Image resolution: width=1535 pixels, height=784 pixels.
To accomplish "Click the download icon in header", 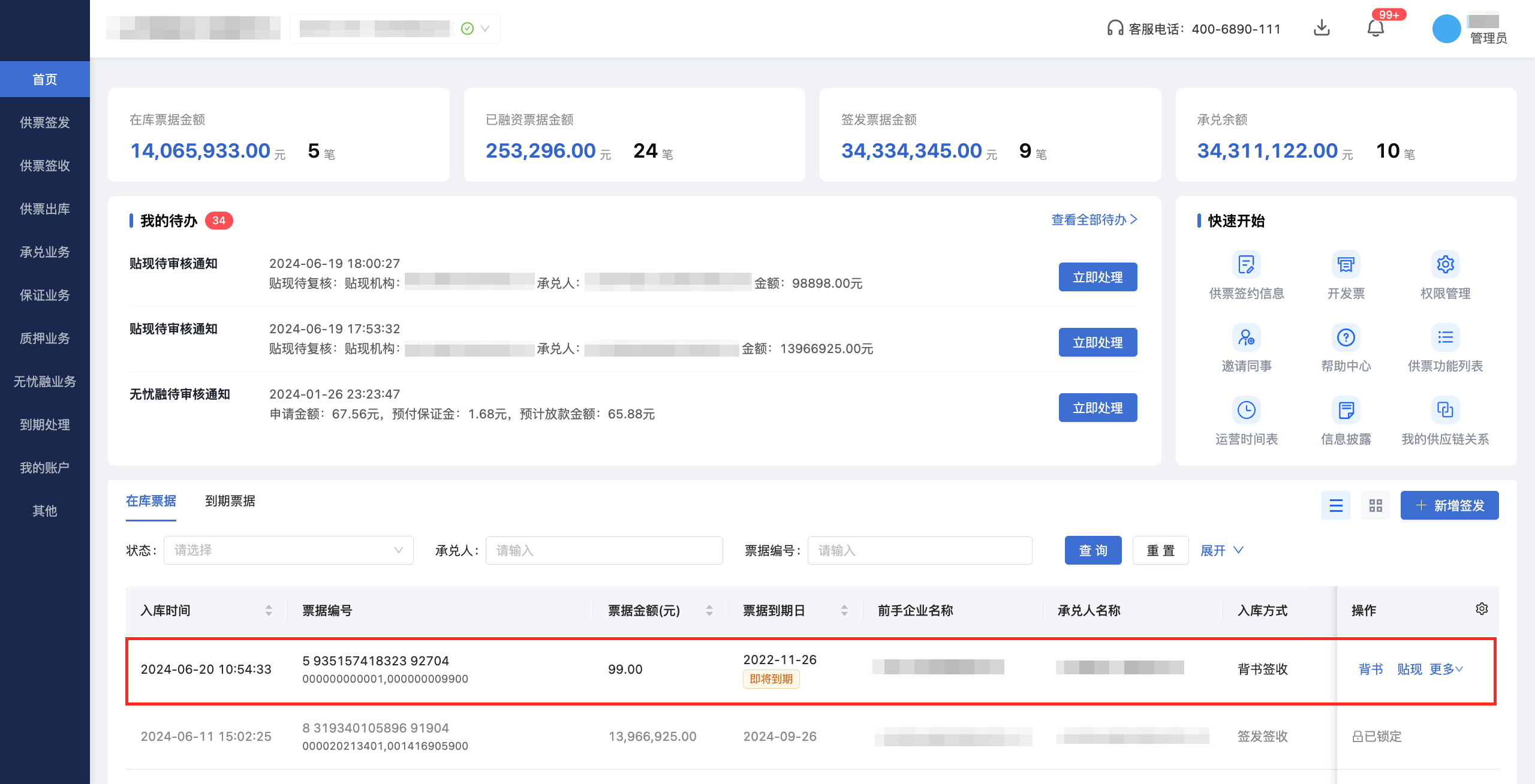I will point(1322,28).
